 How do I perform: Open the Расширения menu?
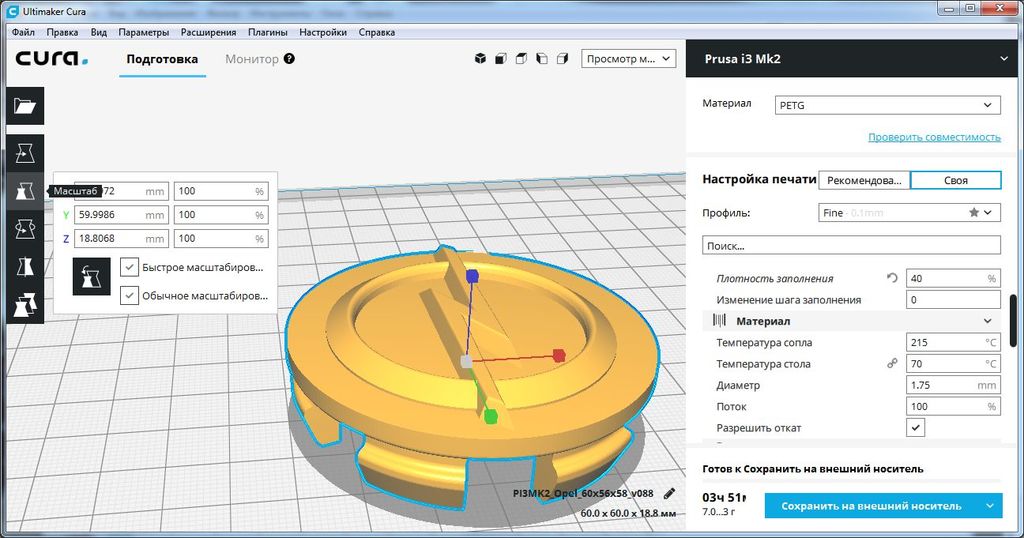click(201, 32)
